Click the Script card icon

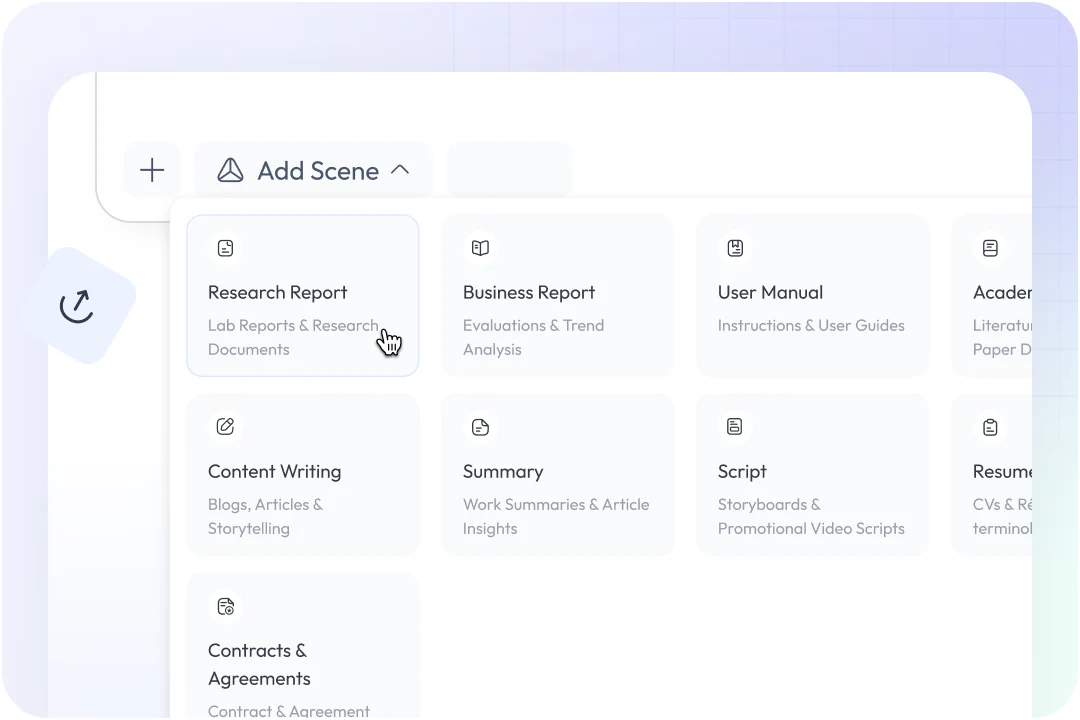(x=736, y=427)
